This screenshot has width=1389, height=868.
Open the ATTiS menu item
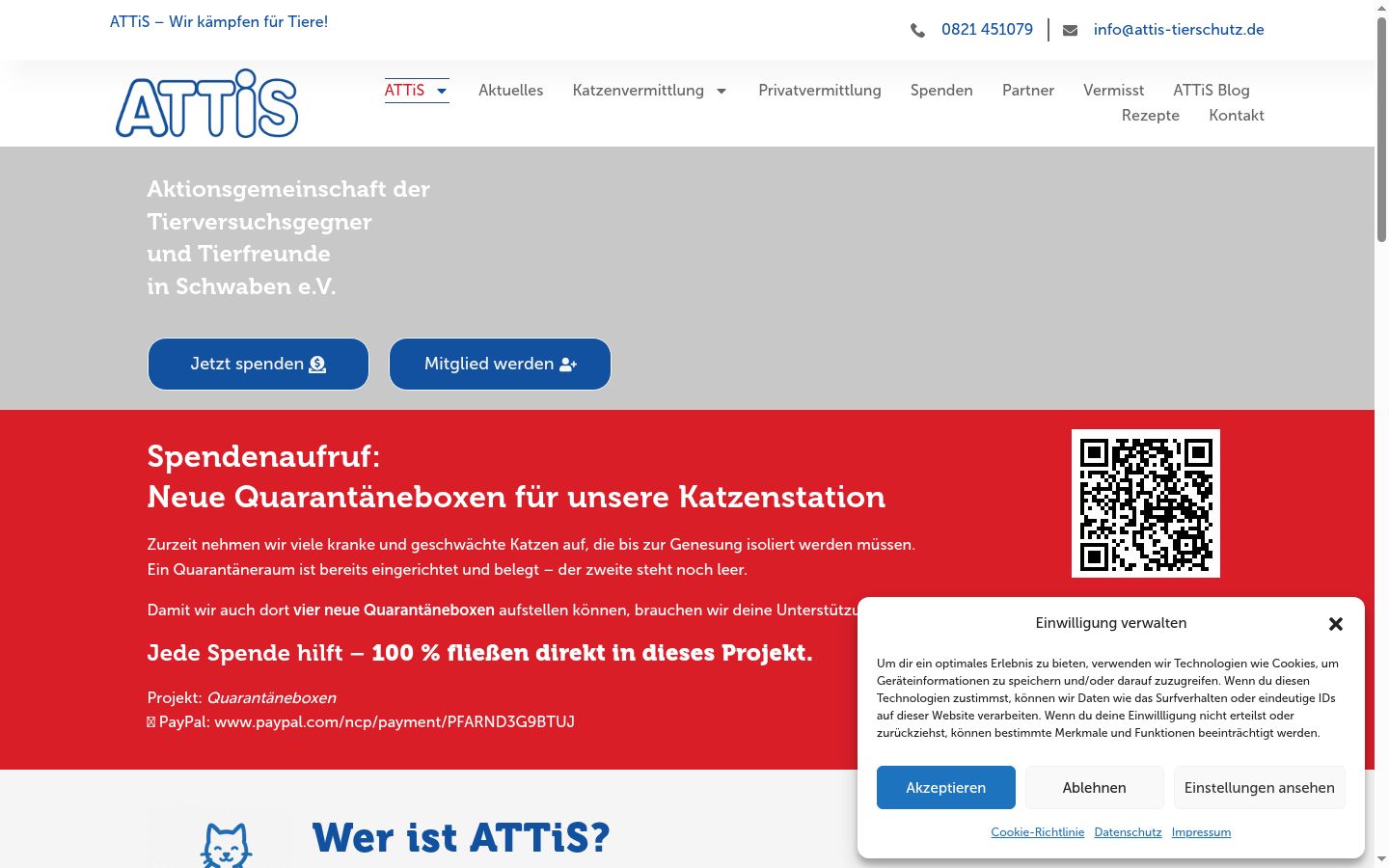(x=404, y=90)
